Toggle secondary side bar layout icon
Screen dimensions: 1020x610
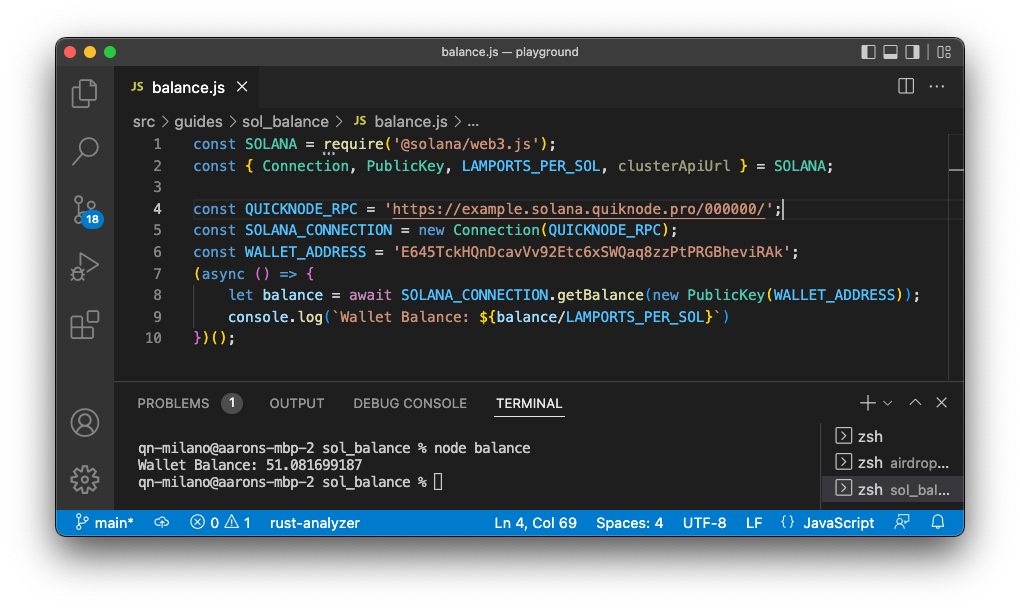click(x=912, y=52)
